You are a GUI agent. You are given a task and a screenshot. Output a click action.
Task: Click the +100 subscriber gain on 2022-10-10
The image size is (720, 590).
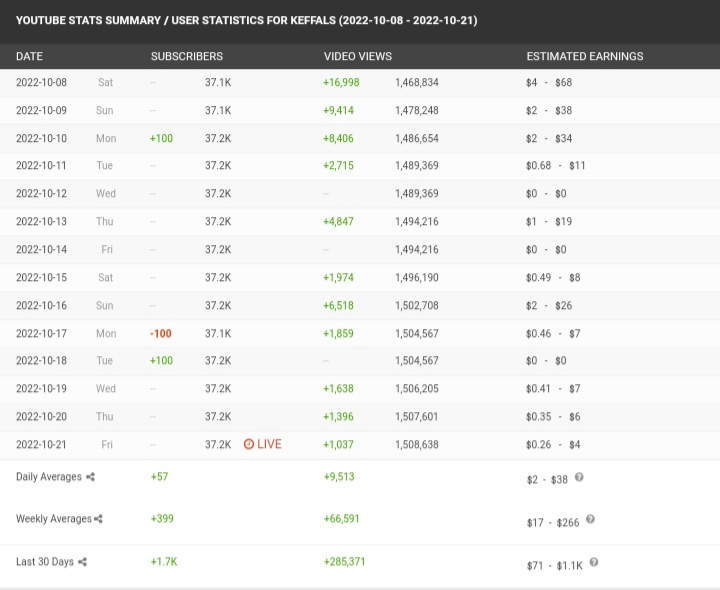[161, 139]
